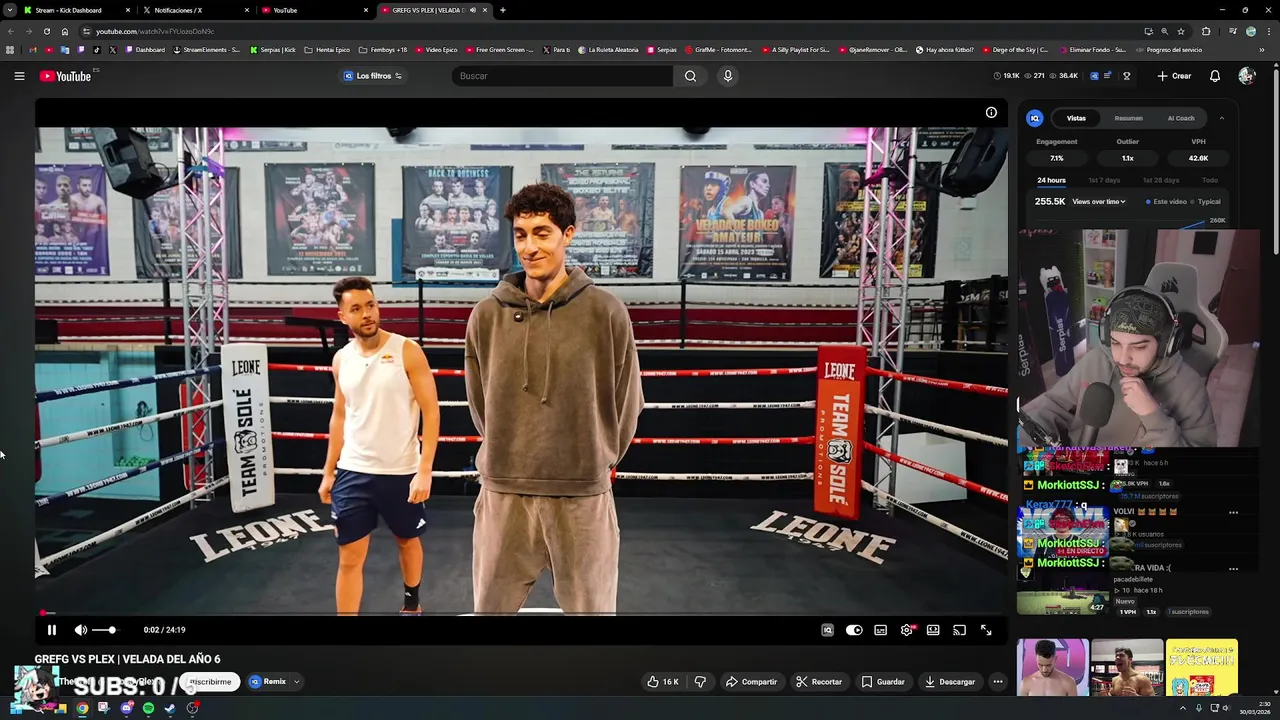Open Chrome from the taskbar

pyautogui.click(x=82, y=708)
